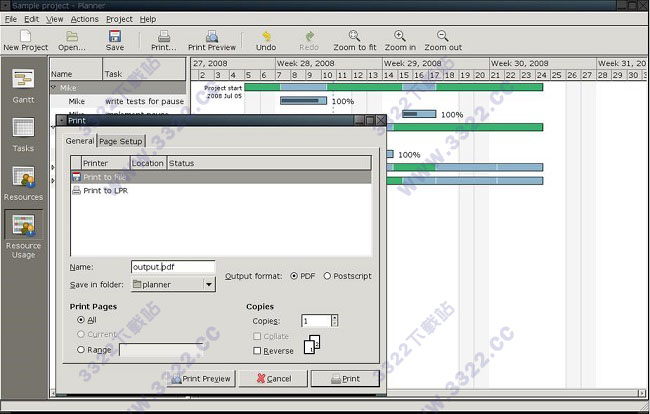Open the Actions menu

(85, 19)
